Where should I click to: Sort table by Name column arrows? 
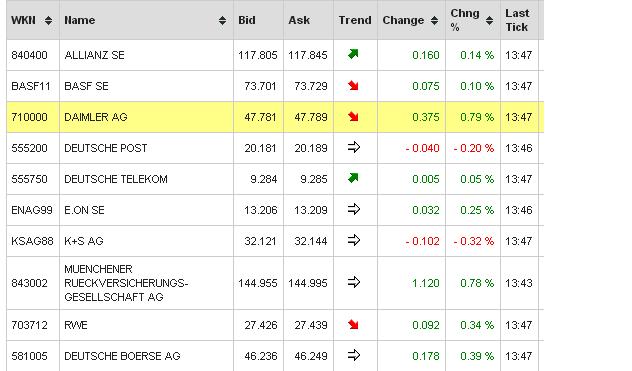pyautogui.click(x=222, y=21)
